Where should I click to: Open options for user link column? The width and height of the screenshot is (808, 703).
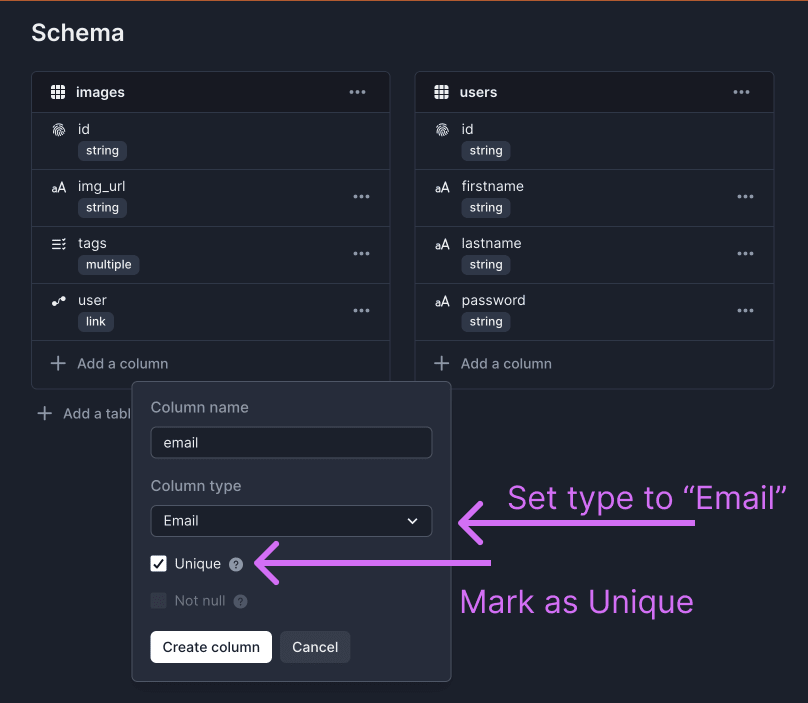tap(361, 311)
